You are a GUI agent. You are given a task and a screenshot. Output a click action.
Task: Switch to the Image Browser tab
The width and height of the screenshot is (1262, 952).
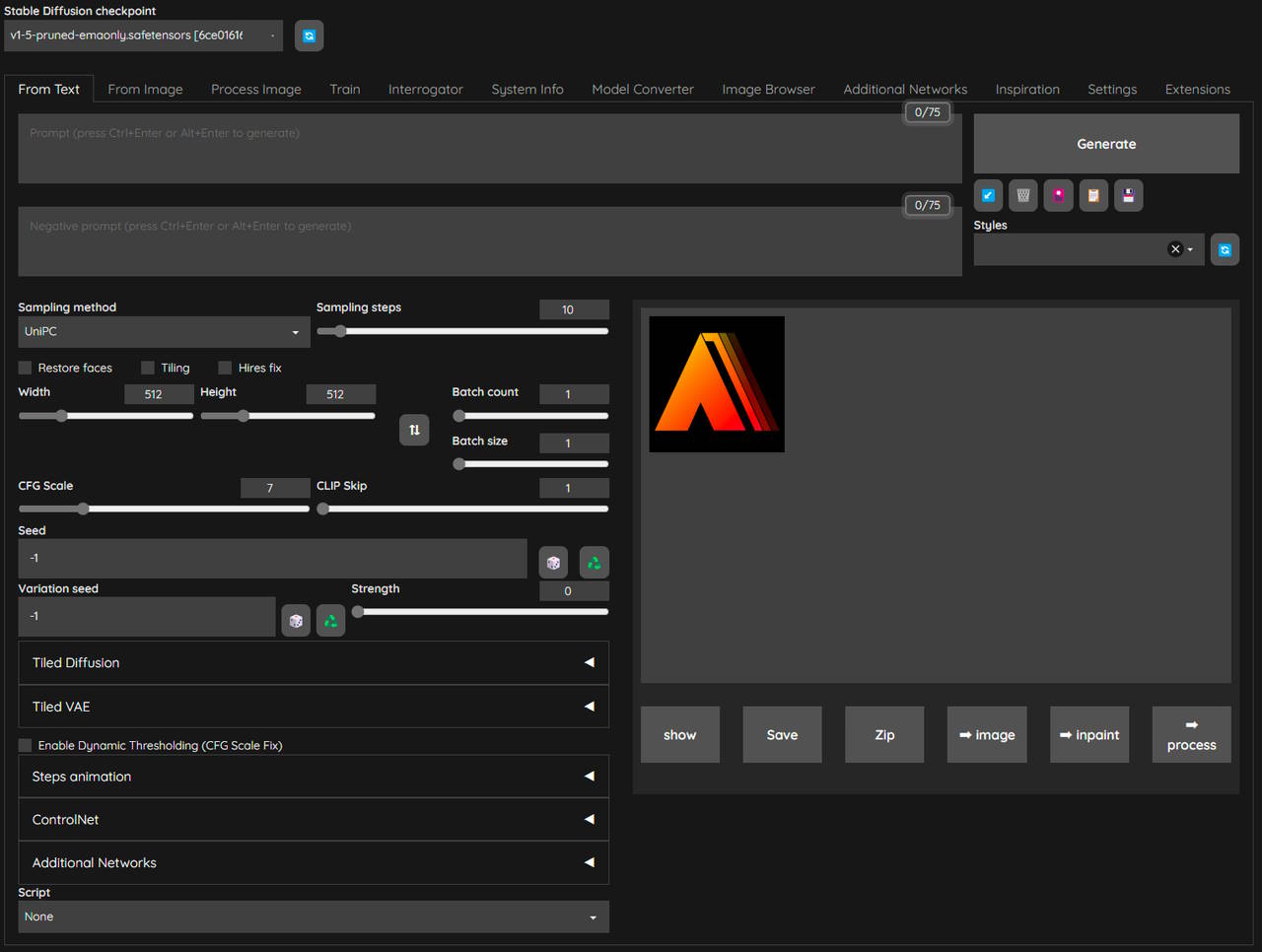point(768,89)
